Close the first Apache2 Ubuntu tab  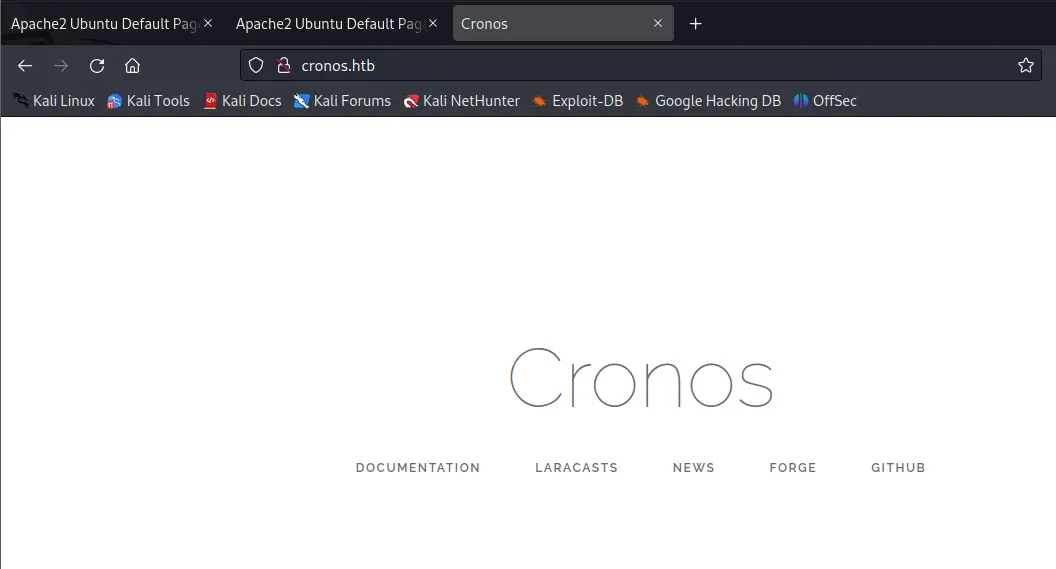point(208,23)
